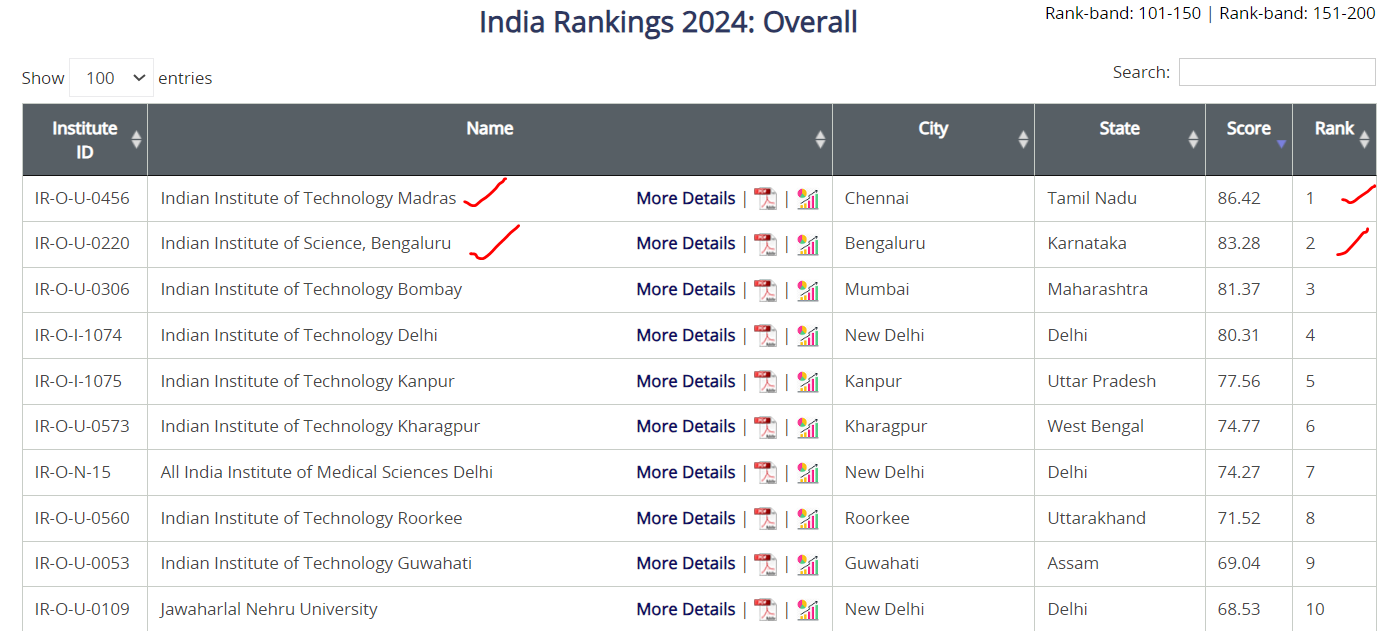View graph icon for IIT Bombay
Image resolution: width=1379 pixels, height=631 pixels.
pyautogui.click(x=808, y=290)
